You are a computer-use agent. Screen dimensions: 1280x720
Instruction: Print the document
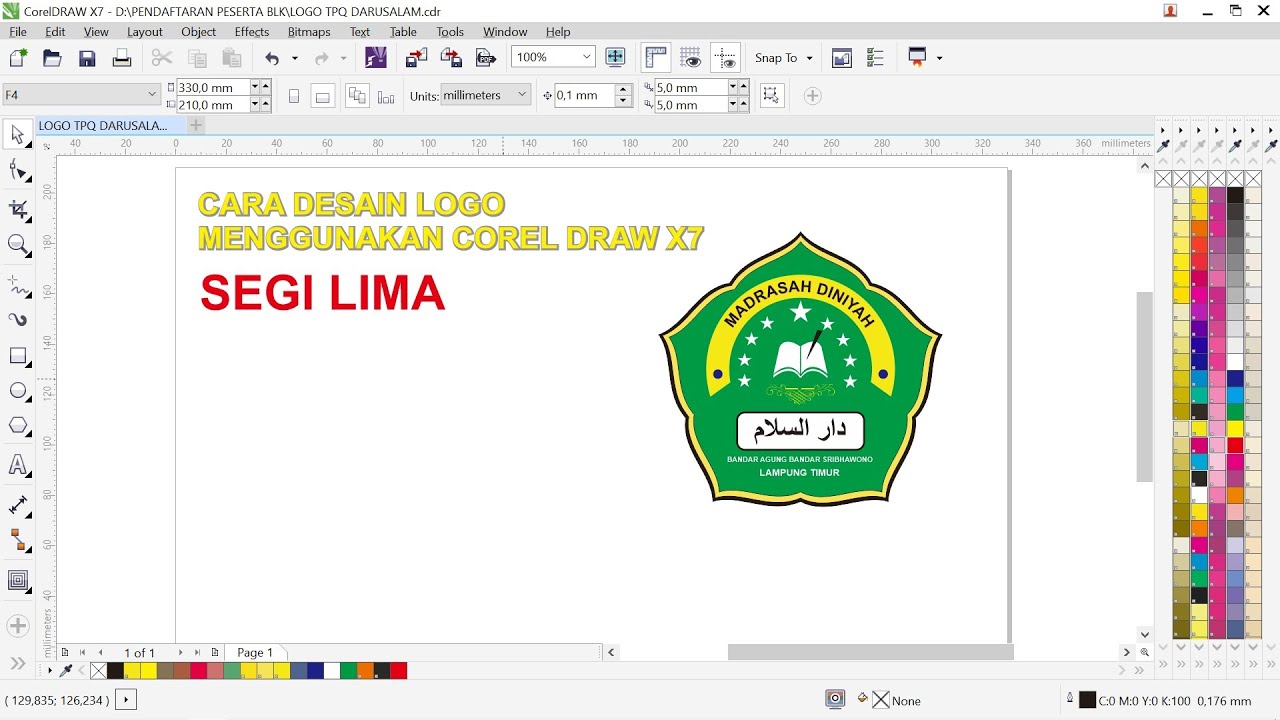pos(122,58)
